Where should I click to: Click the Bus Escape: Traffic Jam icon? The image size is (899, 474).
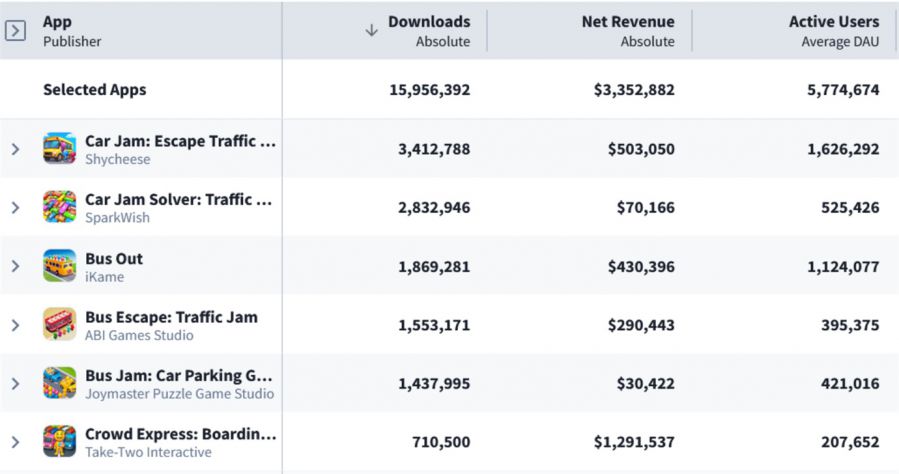point(60,324)
